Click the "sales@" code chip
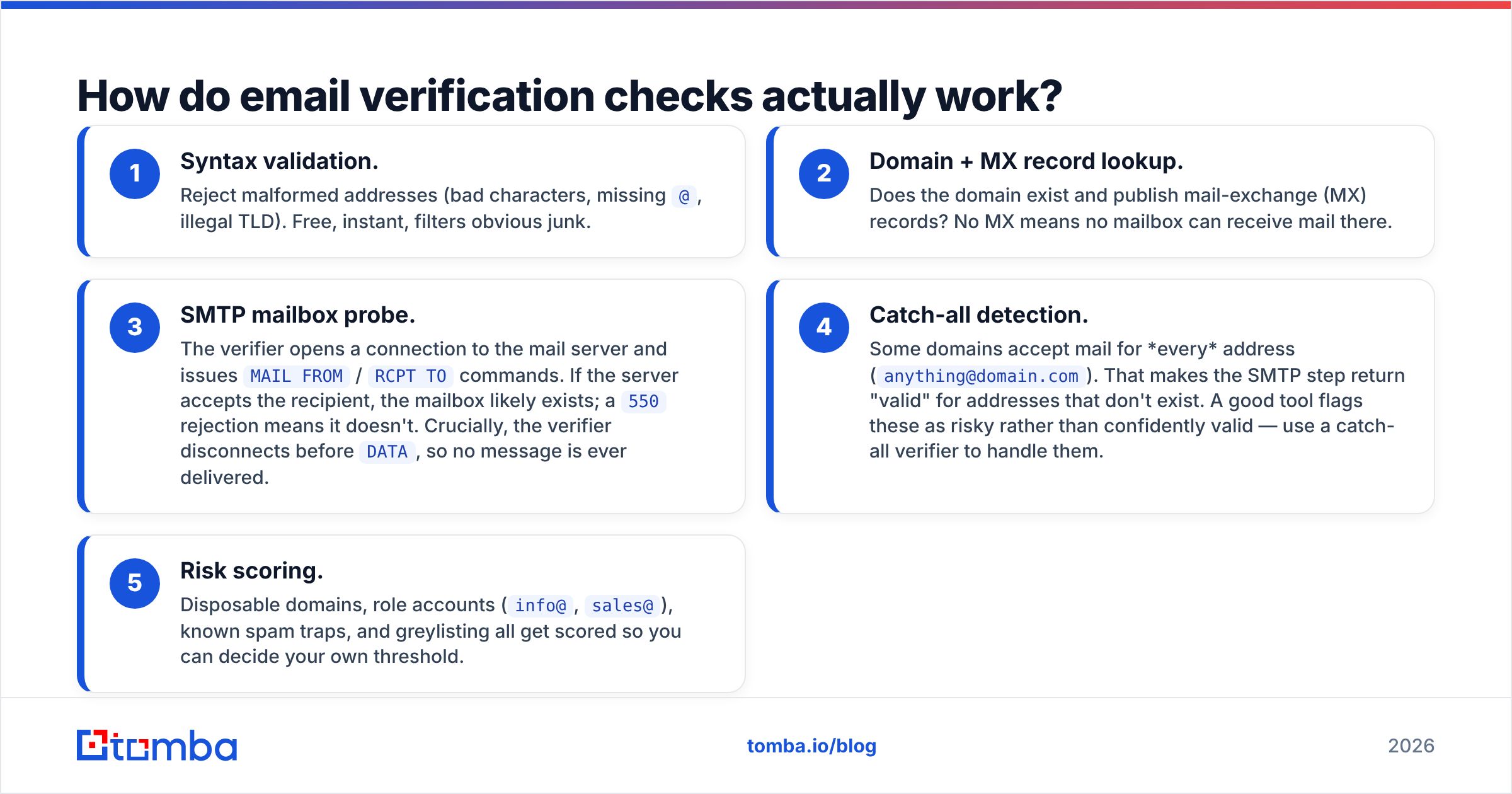1512x794 pixels. tap(622, 606)
